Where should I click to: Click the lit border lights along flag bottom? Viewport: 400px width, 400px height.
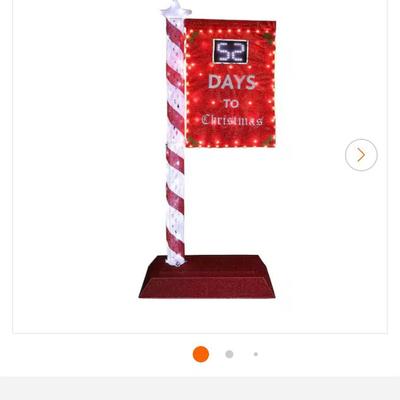click(x=230, y=143)
